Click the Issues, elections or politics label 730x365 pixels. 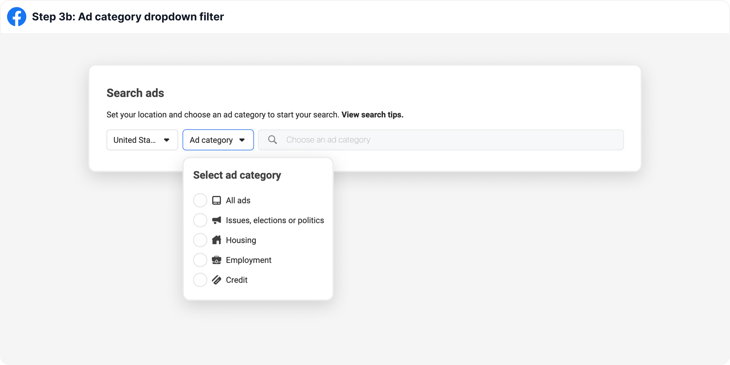coord(275,220)
